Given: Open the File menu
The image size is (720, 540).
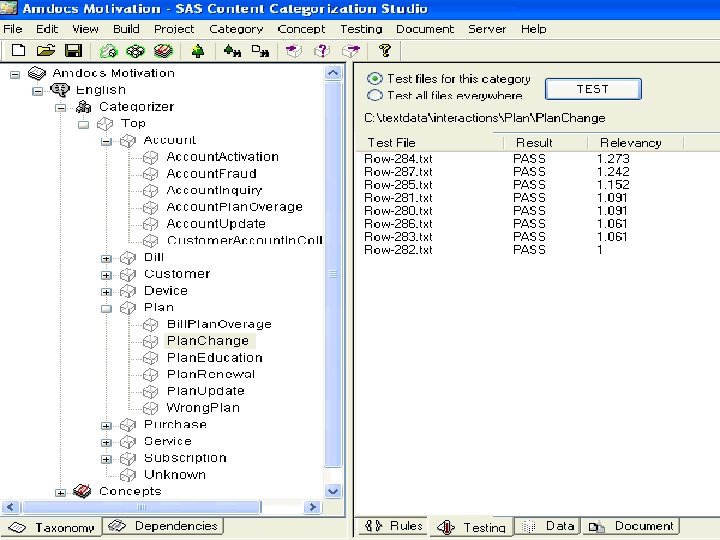Looking at the screenshot, I should click(x=13, y=29).
